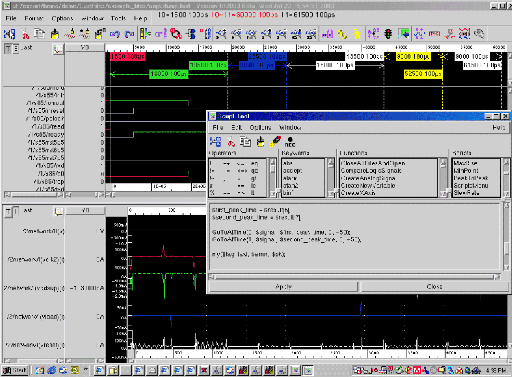Click the small book icon in lower signal panel

tap(59, 211)
